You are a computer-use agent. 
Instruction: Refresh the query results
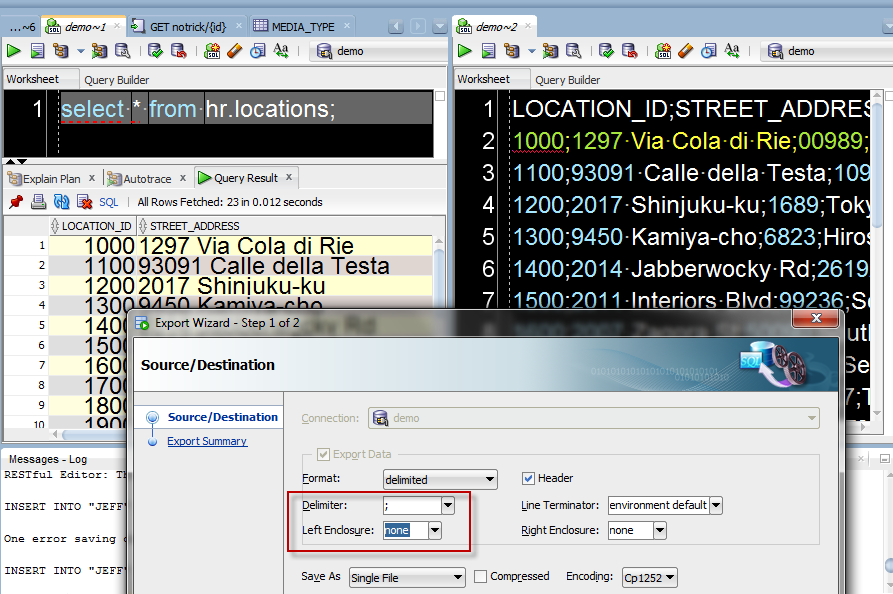61,202
